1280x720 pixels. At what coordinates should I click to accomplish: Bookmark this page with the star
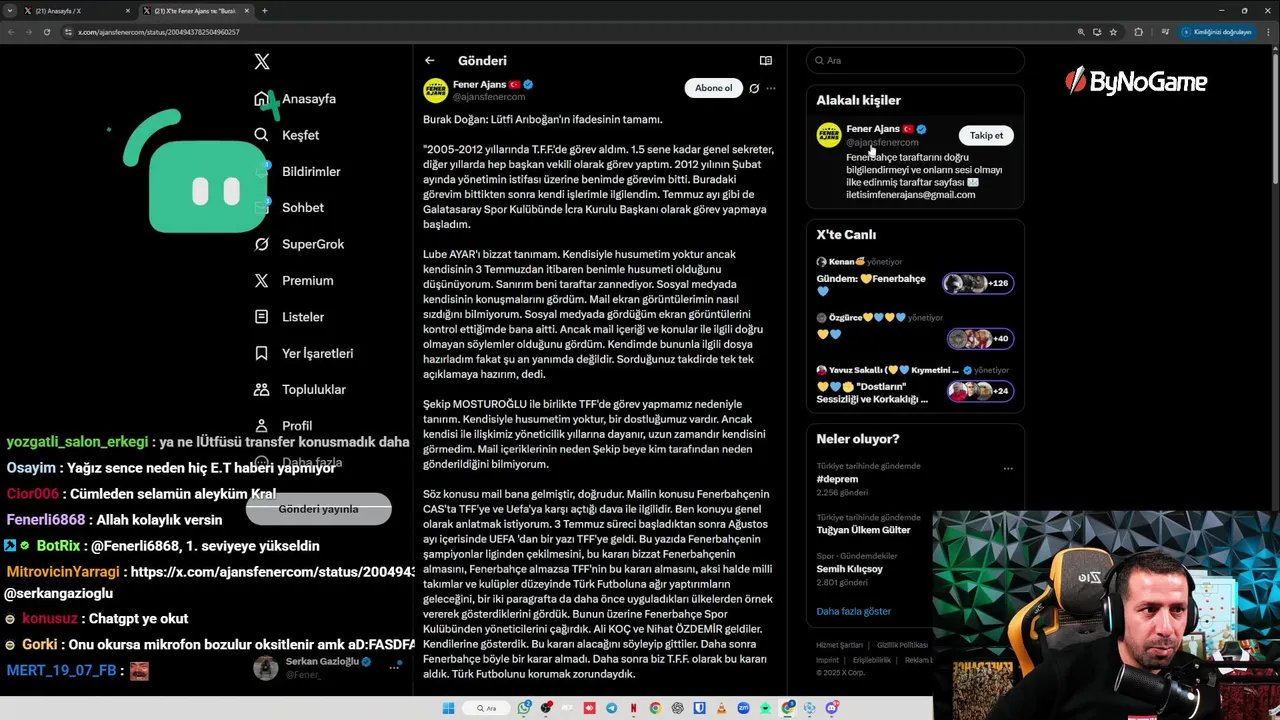[x=1113, y=32]
